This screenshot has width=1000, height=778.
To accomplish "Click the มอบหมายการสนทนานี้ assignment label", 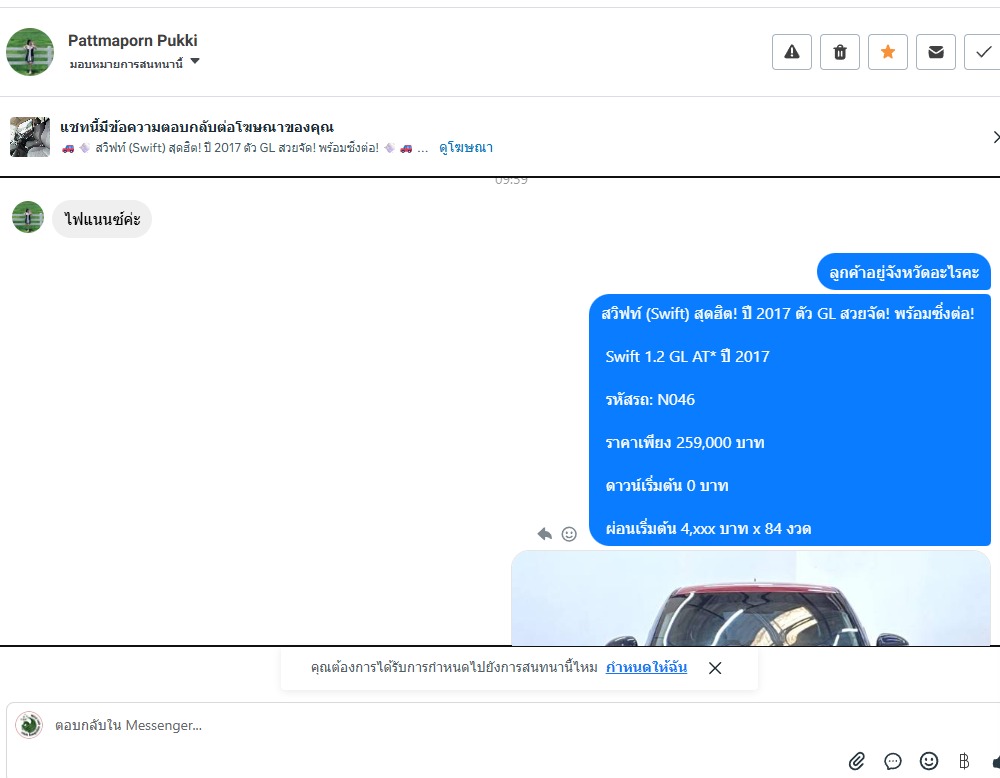I will pyautogui.click(x=126, y=64).
